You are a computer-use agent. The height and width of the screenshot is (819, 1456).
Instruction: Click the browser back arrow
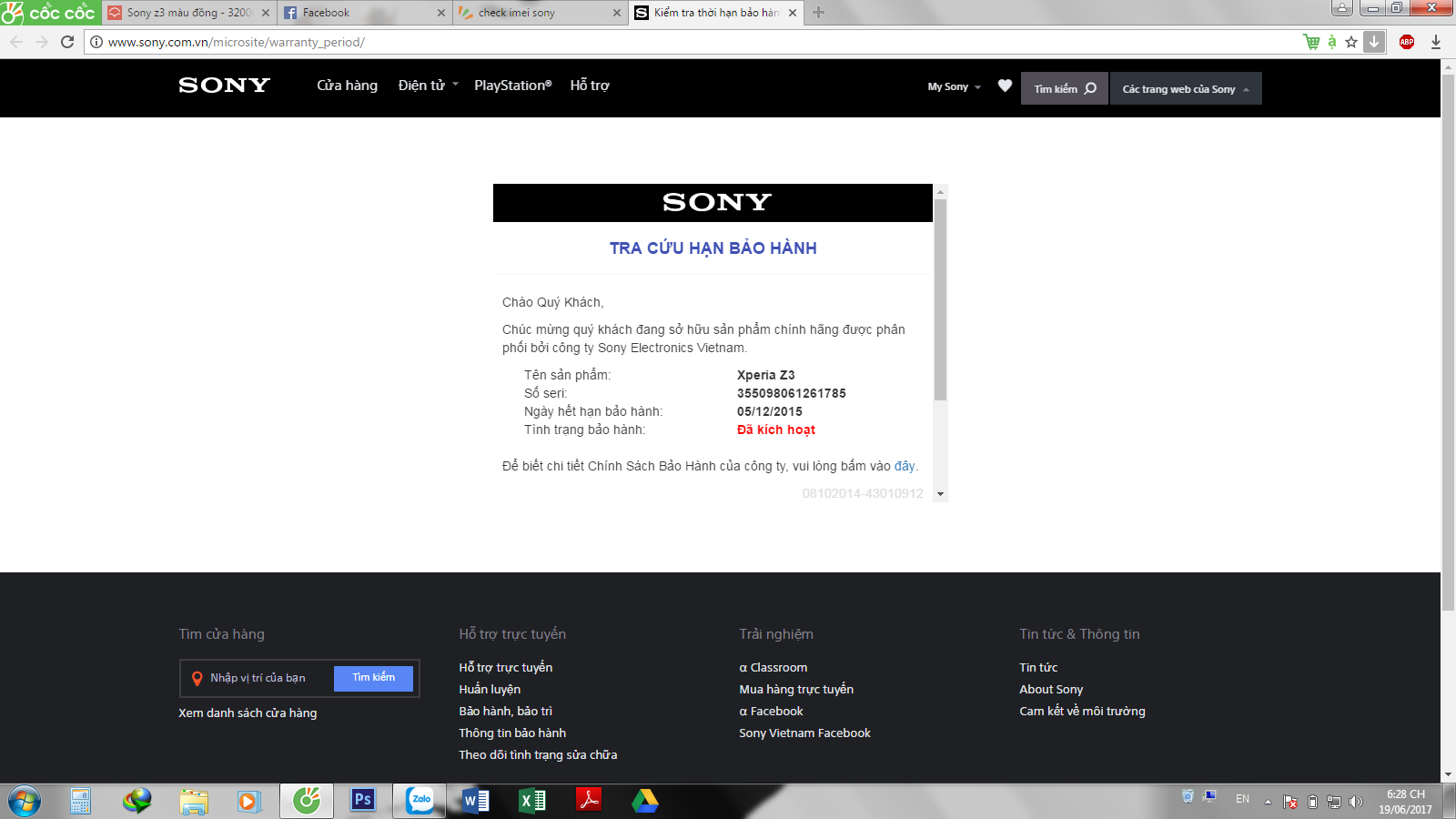click(x=16, y=42)
